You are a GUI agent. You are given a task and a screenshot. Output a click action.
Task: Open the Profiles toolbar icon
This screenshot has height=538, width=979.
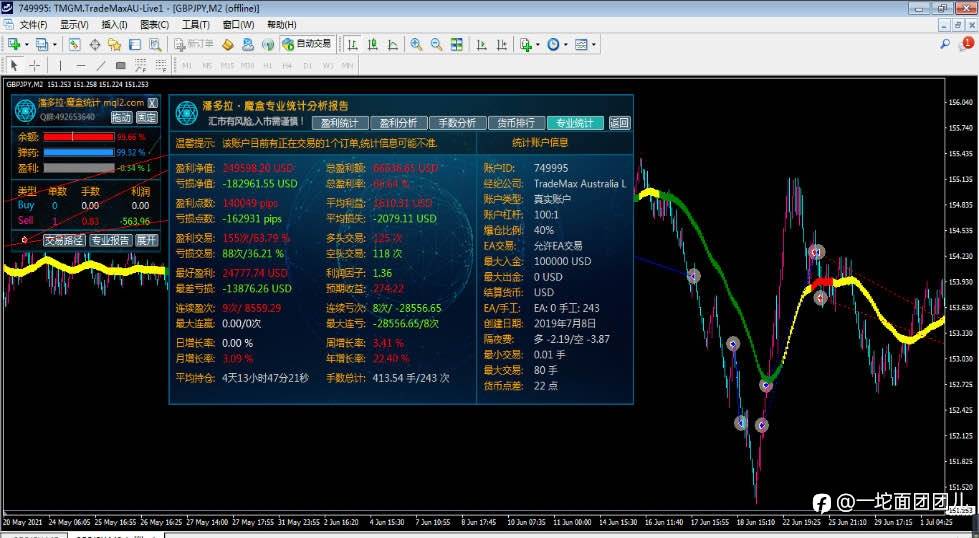pos(41,44)
